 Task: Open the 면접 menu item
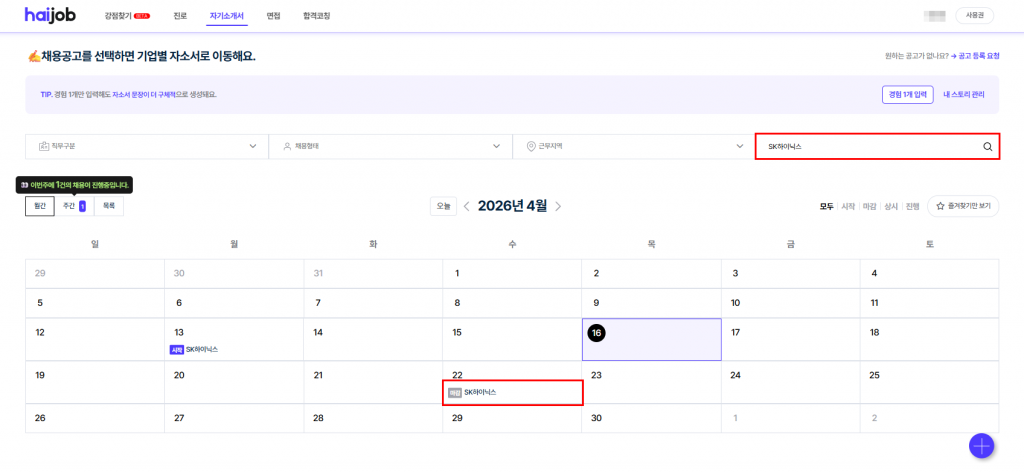click(274, 16)
